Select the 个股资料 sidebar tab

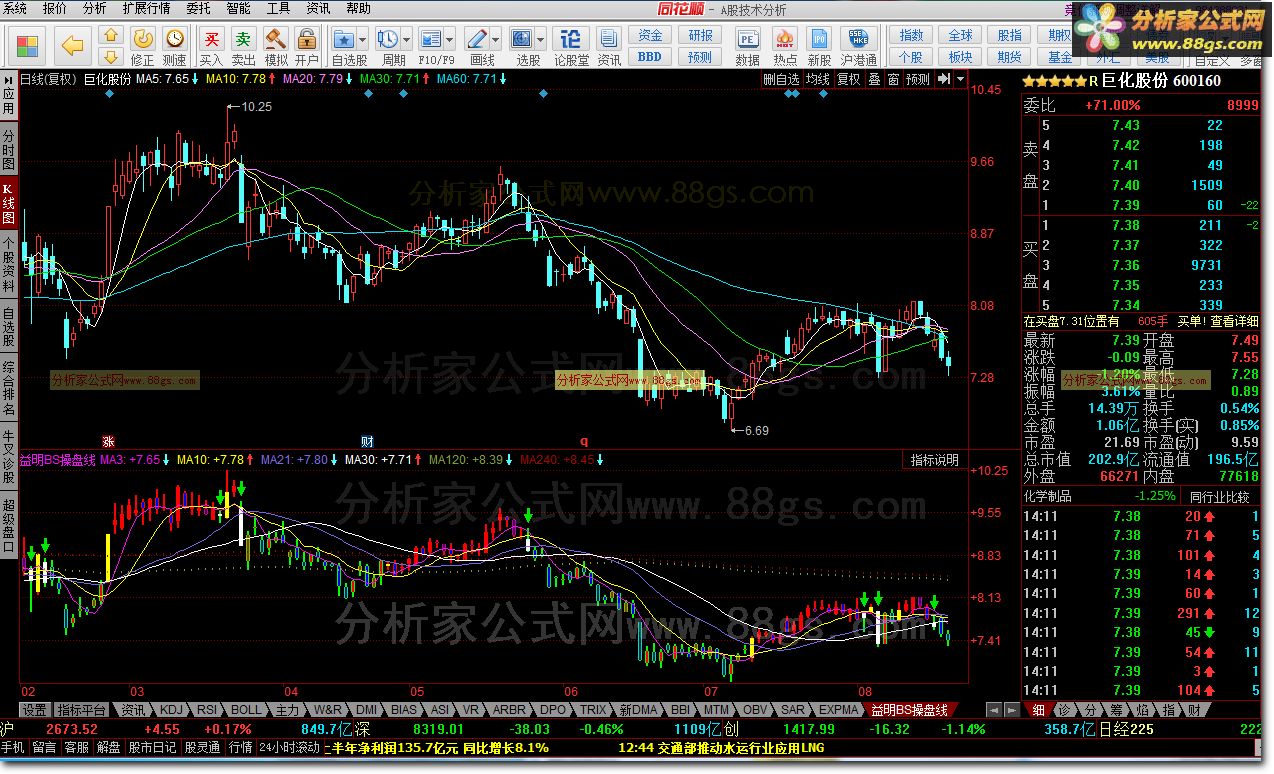coord(8,264)
